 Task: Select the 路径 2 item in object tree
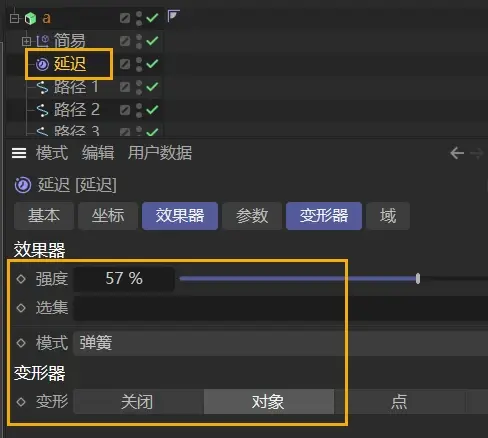(77, 110)
